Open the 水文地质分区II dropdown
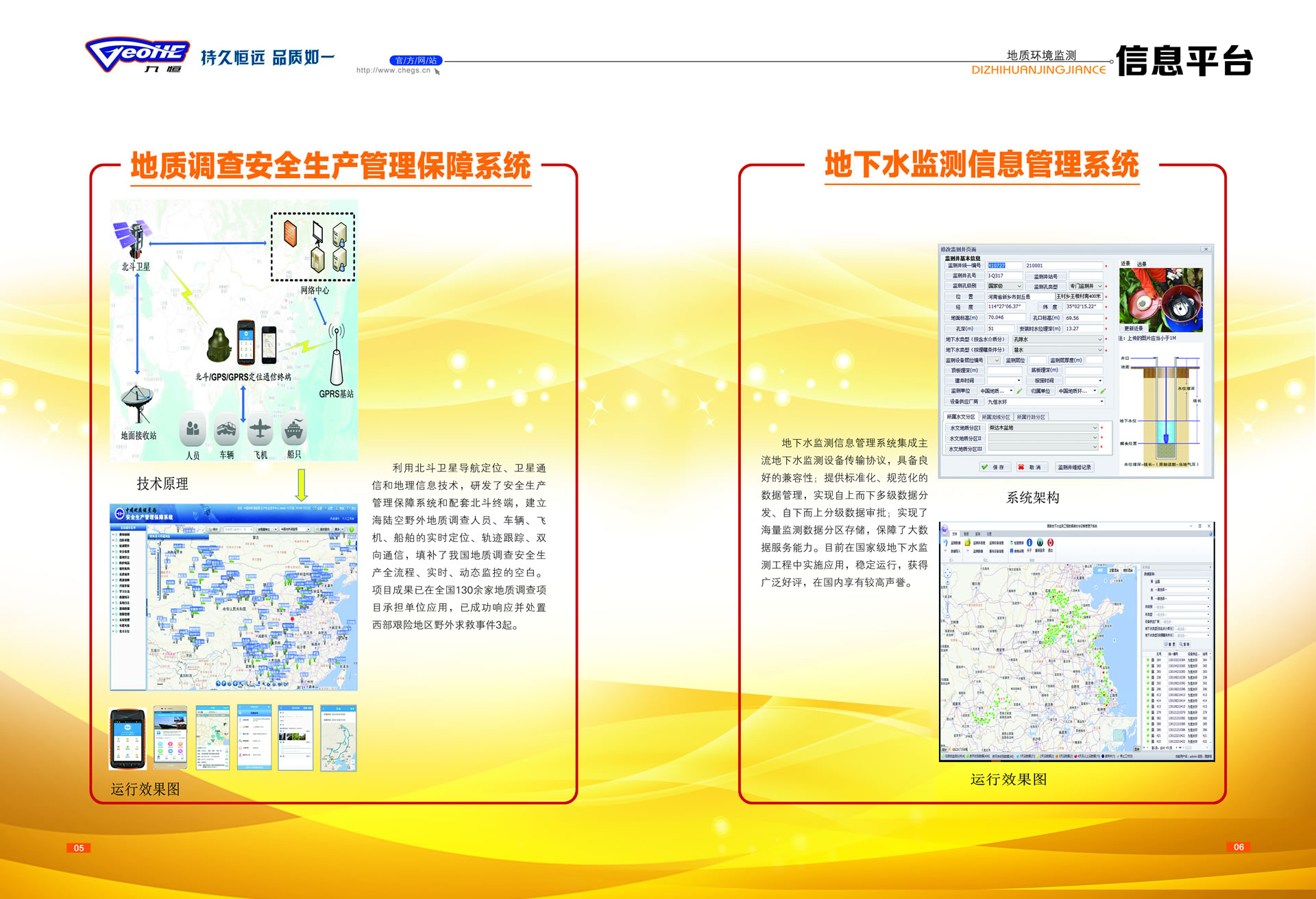Image resolution: width=1316 pixels, height=899 pixels. pos(1043,438)
